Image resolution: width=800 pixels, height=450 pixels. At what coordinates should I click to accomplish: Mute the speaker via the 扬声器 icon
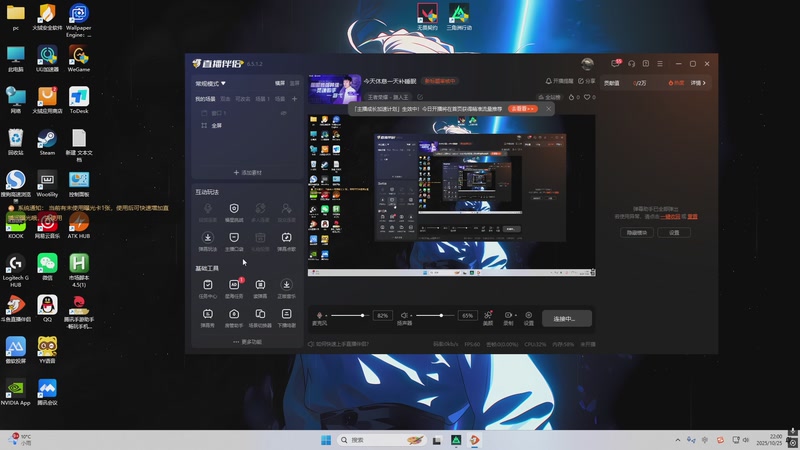coord(404,315)
